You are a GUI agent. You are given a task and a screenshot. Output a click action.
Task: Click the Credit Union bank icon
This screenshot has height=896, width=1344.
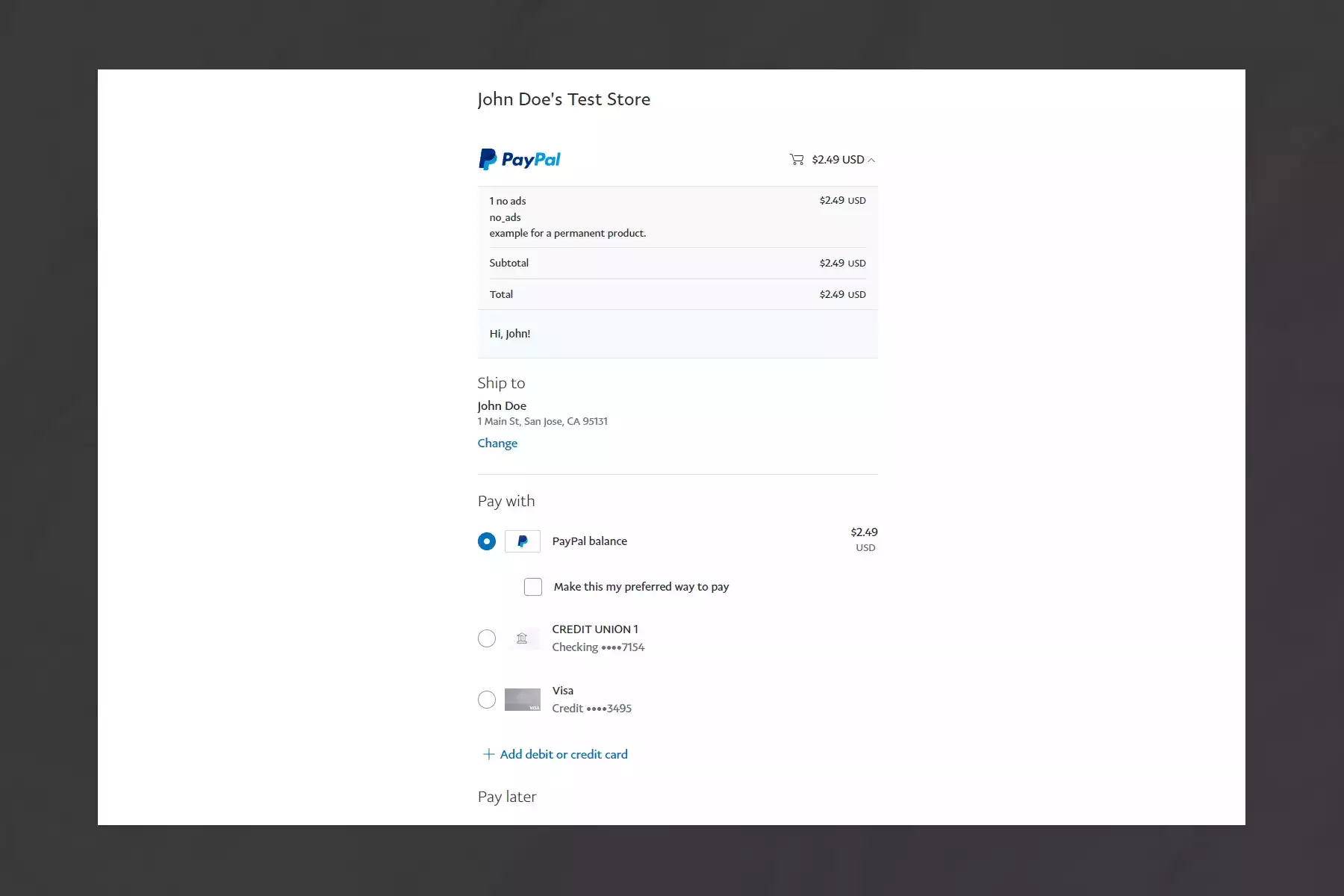[x=522, y=638]
